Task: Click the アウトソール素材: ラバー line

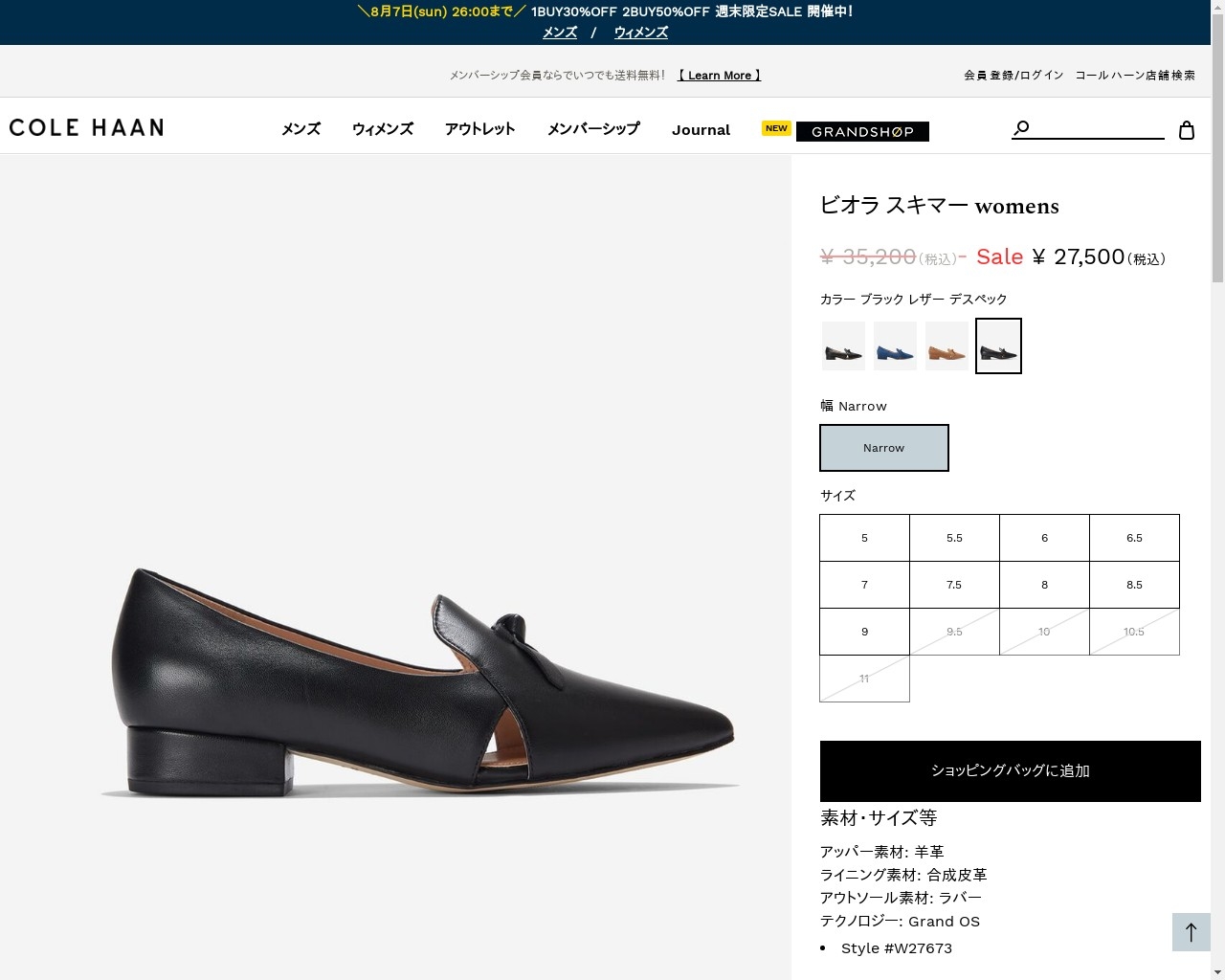Action: pos(901,898)
